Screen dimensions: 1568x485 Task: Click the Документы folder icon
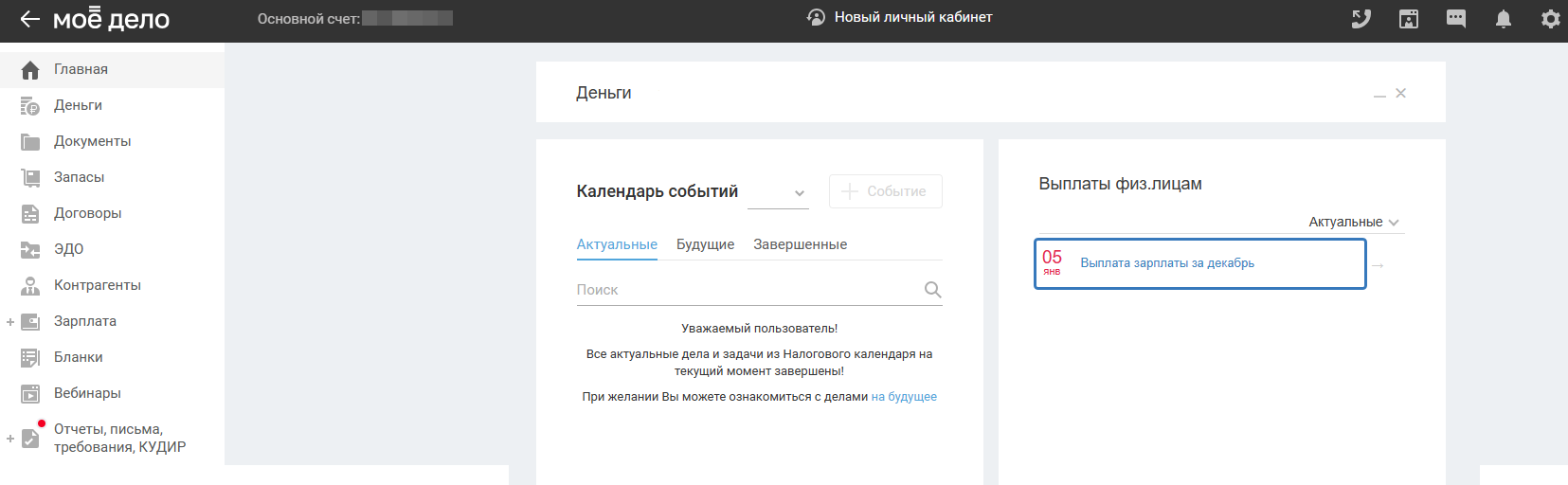pyautogui.click(x=30, y=142)
